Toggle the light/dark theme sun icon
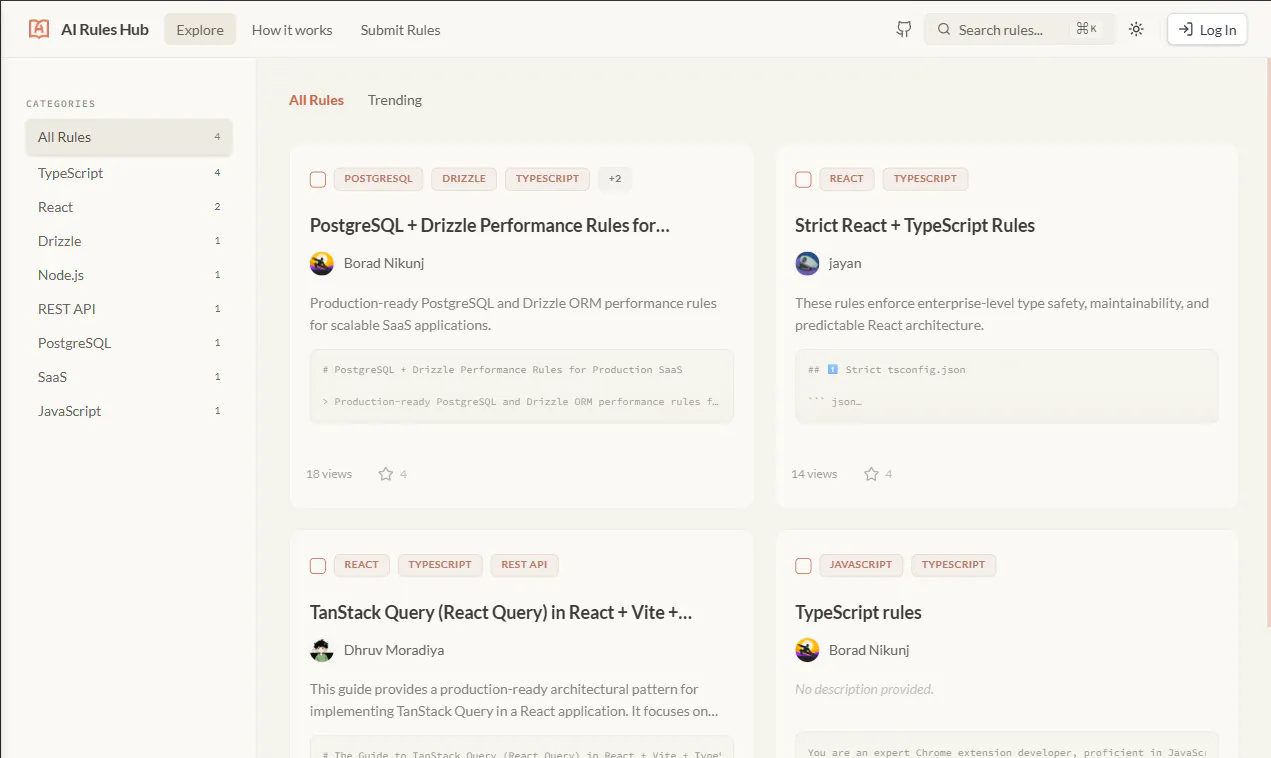 1136,29
